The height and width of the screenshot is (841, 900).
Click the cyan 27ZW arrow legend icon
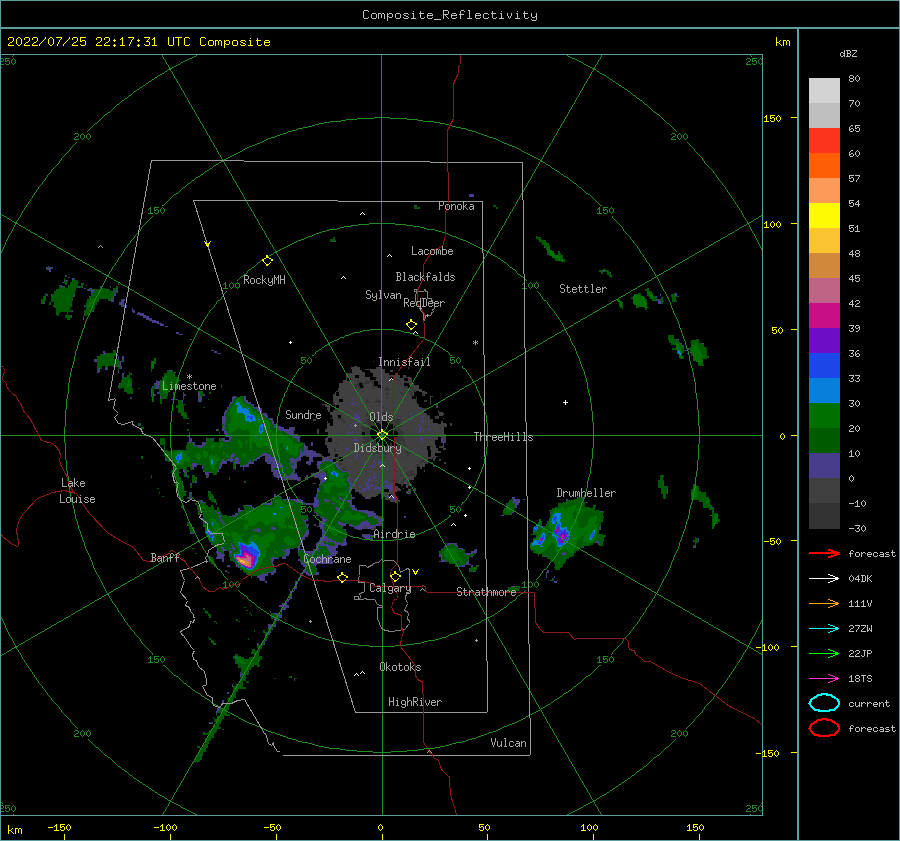click(x=824, y=629)
